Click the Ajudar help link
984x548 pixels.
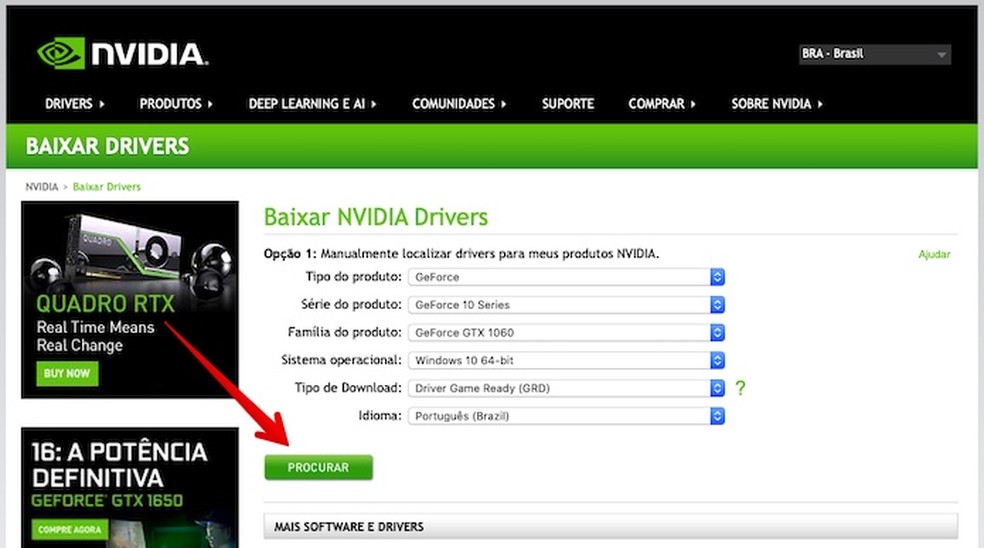tap(934, 255)
